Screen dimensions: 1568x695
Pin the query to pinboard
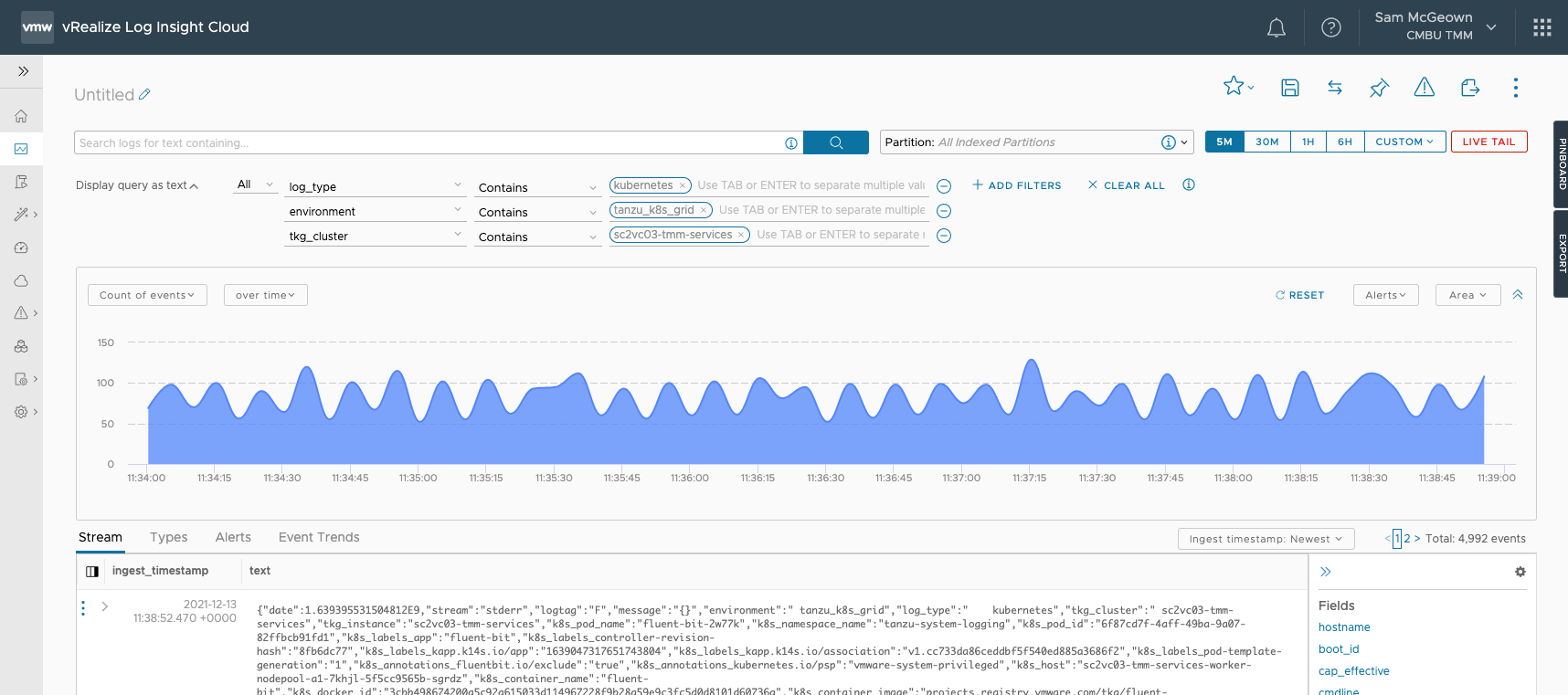pyautogui.click(x=1380, y=88)
